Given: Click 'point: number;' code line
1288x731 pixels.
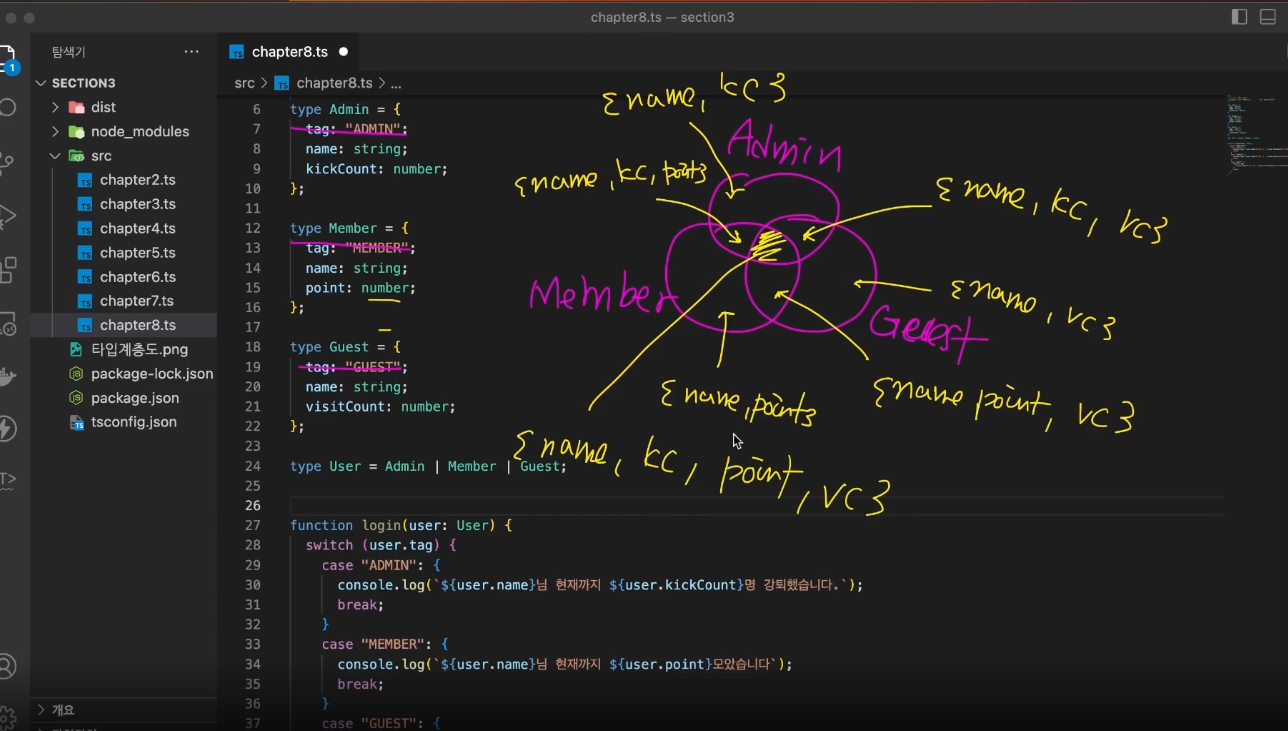Looking at the screenshot, I should (x=360, y=288).
